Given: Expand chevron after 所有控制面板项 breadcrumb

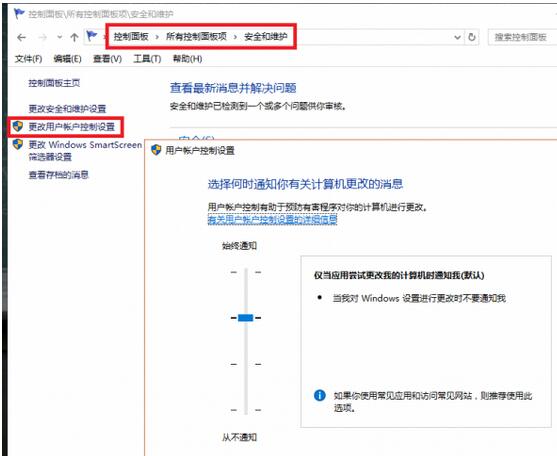Looking at the screenshot, I should (x=235, y=37).
